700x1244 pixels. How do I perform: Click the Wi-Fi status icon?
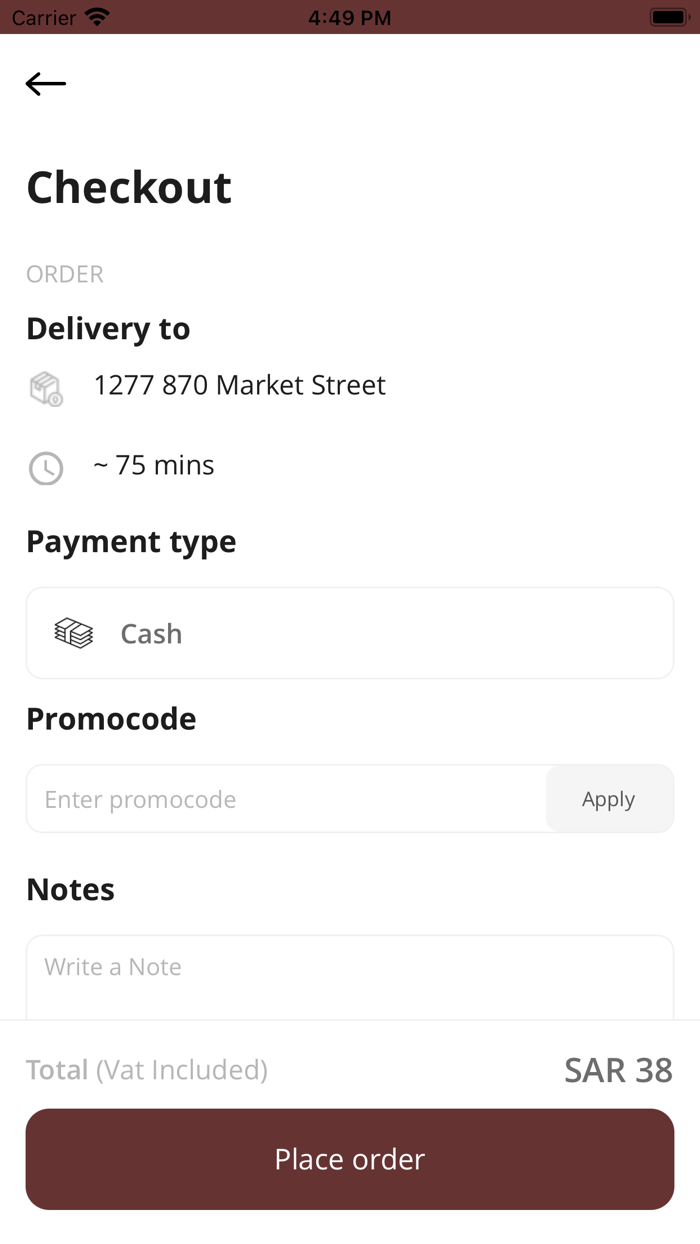(97, 17)
